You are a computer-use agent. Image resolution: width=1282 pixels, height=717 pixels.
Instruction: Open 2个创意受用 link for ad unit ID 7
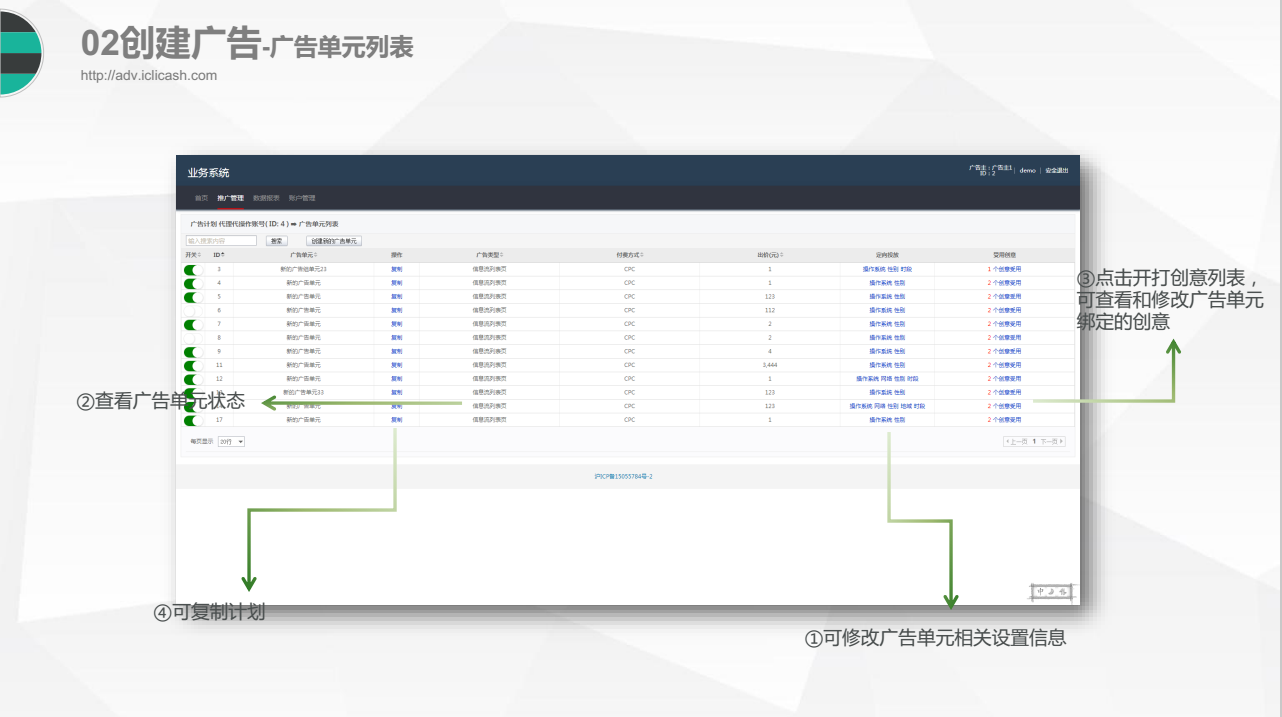point(1004,324)
